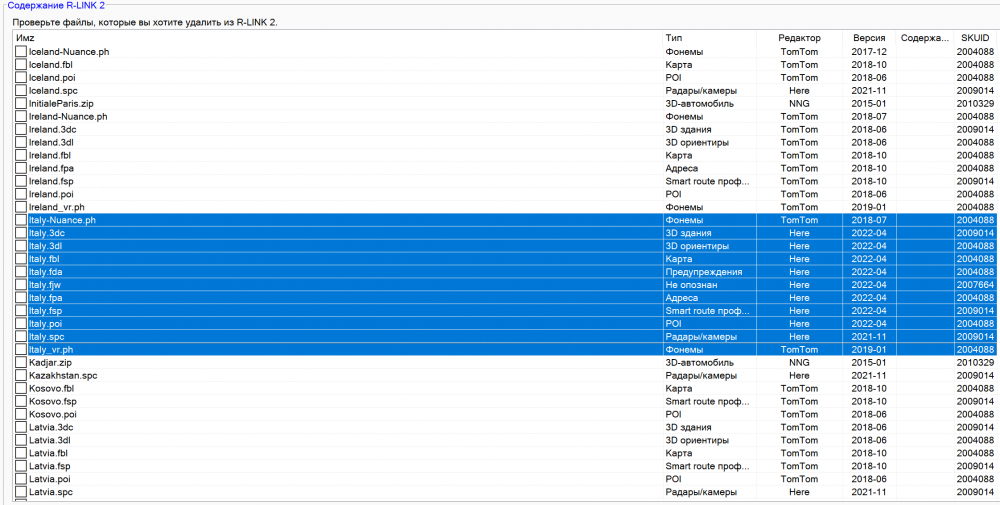Tick the Kadjar.zip checkbox

tap(21, 363)
